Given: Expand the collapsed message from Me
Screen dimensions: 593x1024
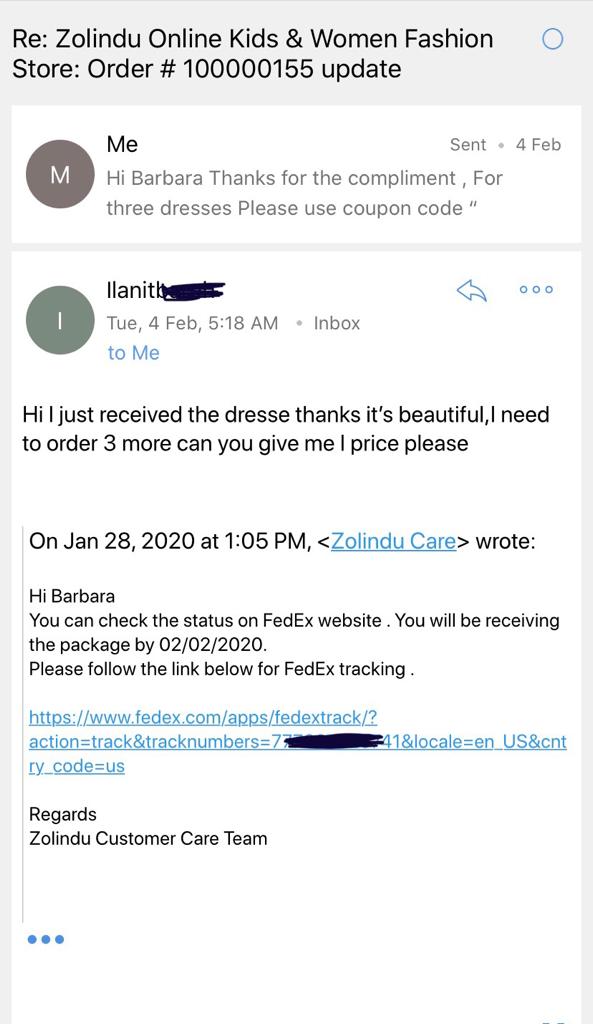Looking at the screenshot, I should [x=296, y=174].
